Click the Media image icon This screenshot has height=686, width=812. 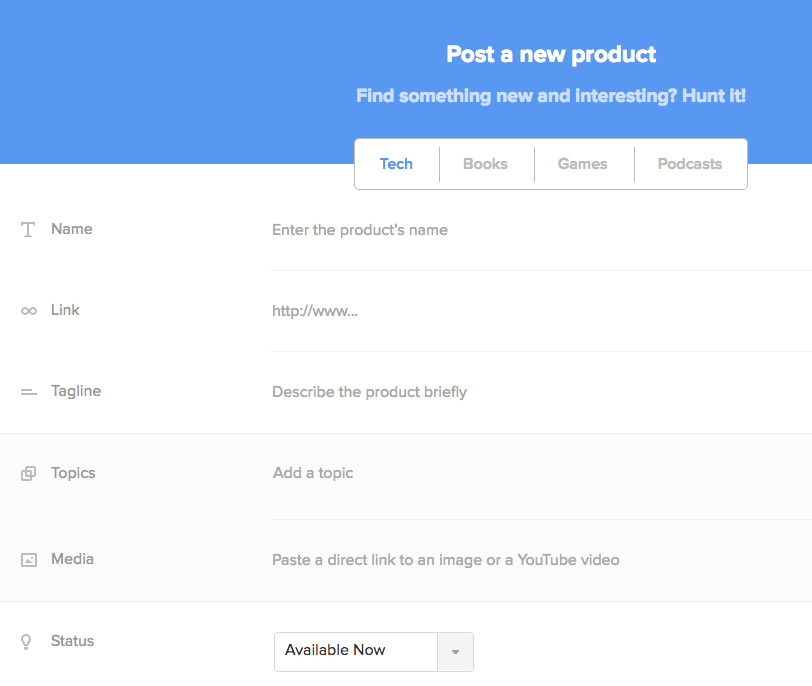pos(28,560)
